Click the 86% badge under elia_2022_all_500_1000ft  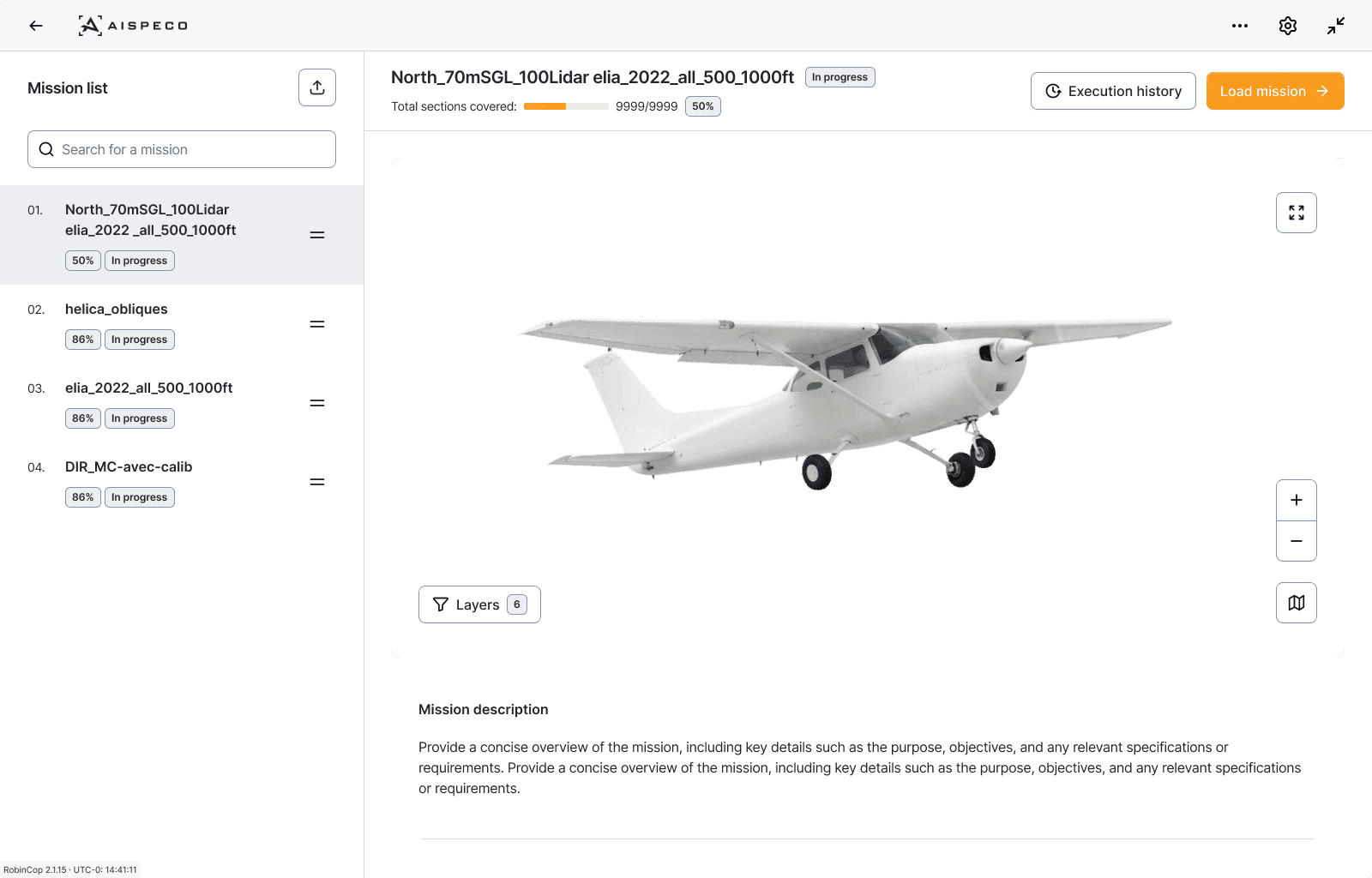point(83,418)
